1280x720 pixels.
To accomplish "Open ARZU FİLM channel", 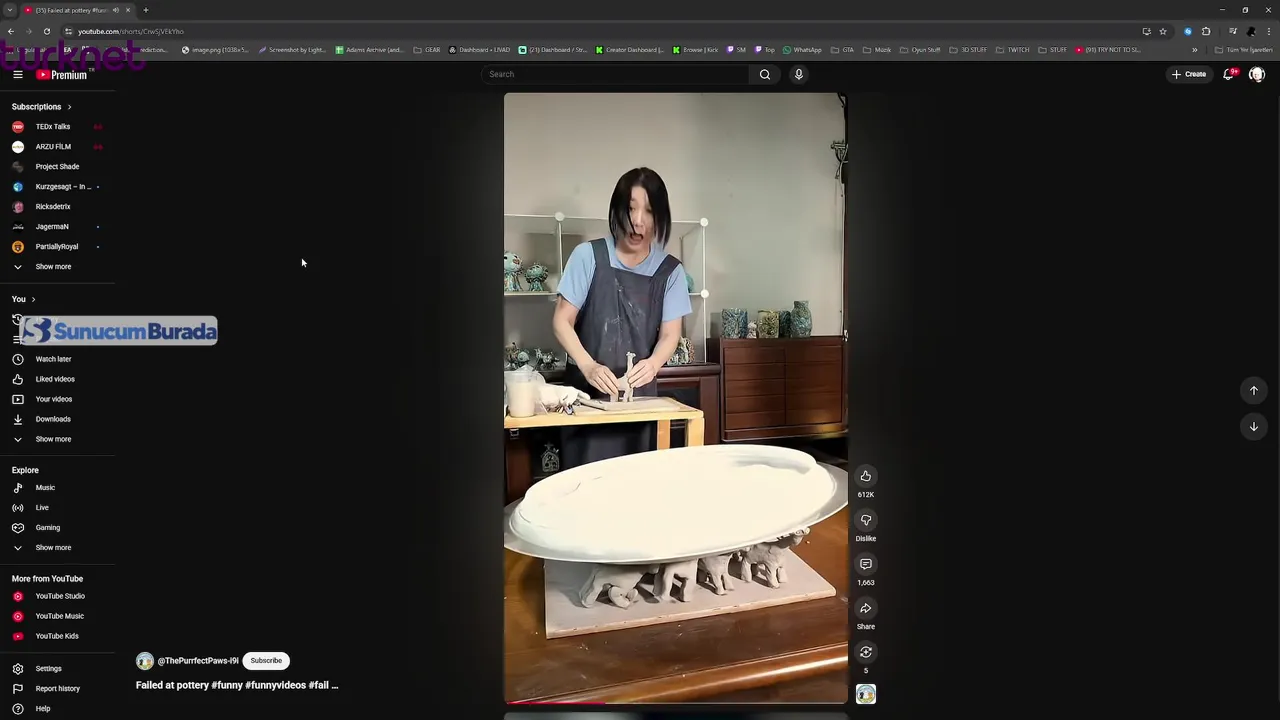I will [x=53, y=147].
